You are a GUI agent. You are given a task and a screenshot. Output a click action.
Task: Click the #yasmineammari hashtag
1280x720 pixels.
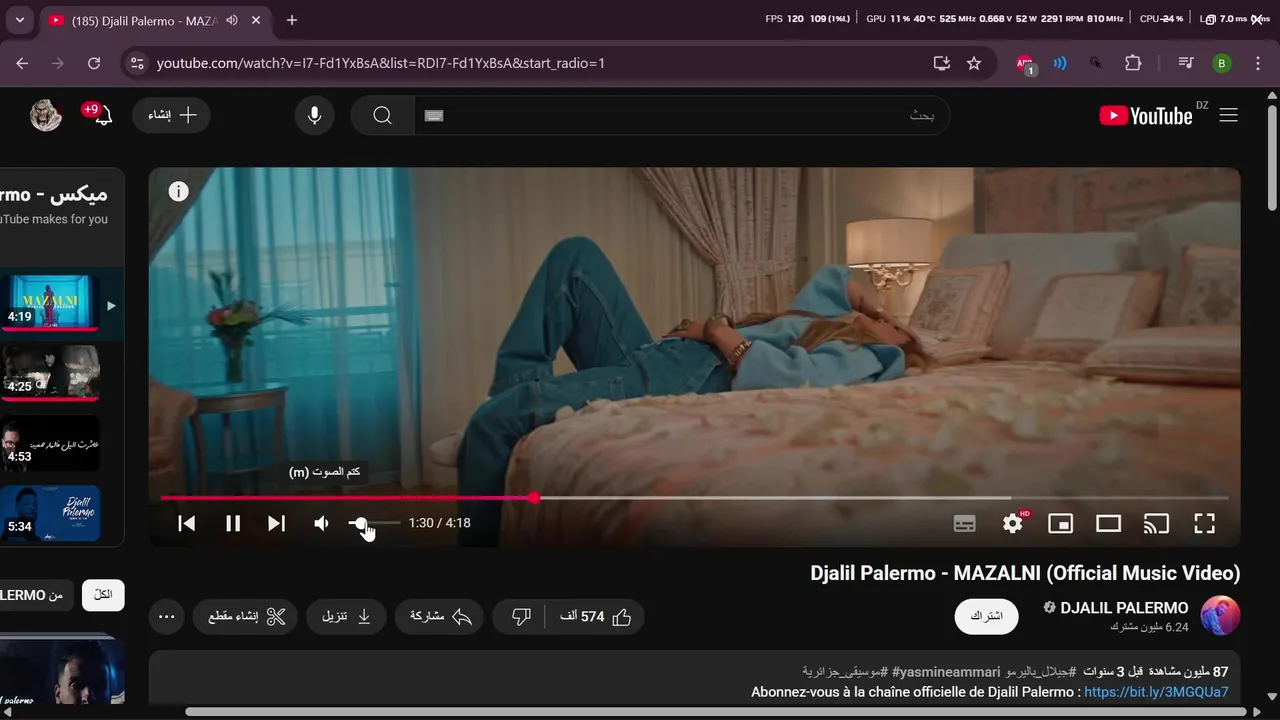point(947,671)
